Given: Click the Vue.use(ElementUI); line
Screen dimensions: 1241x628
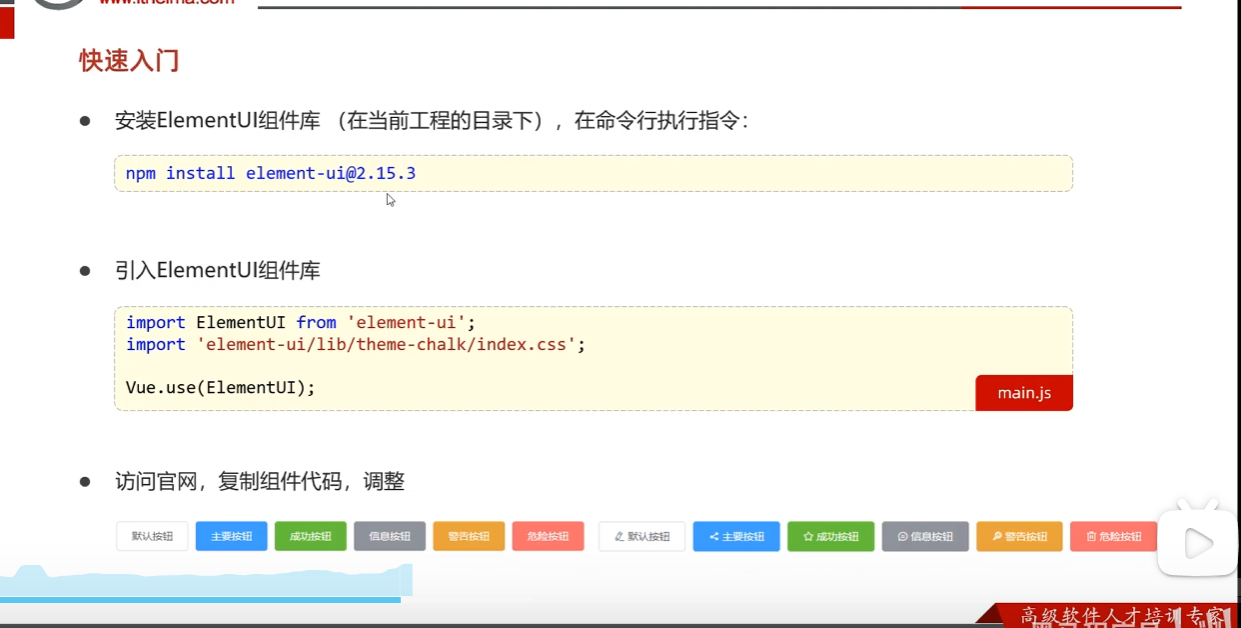Looking at the screenshot, I should (x=221, y=387).
